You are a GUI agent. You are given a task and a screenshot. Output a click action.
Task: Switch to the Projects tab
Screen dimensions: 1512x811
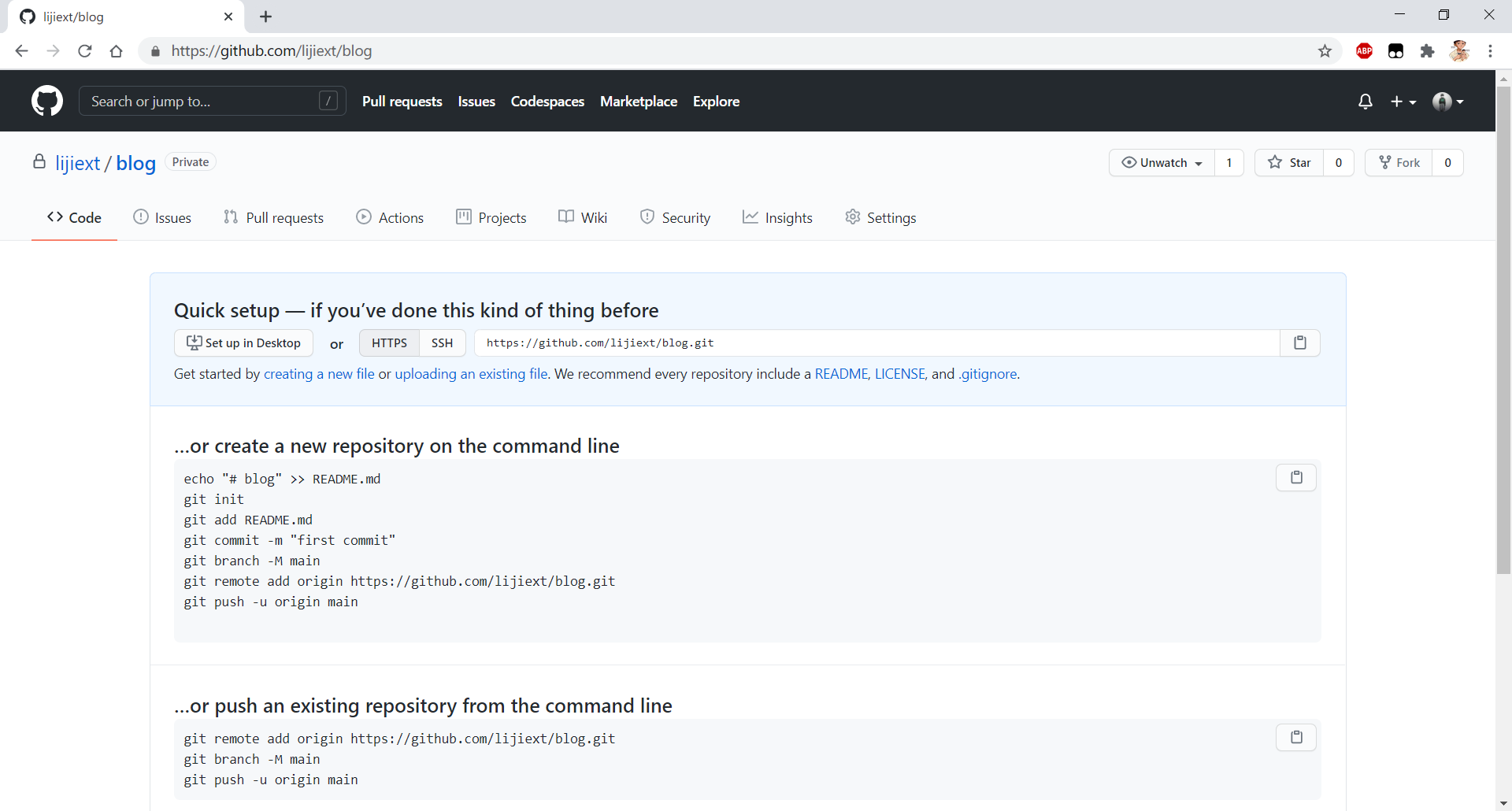pos(491,217)
